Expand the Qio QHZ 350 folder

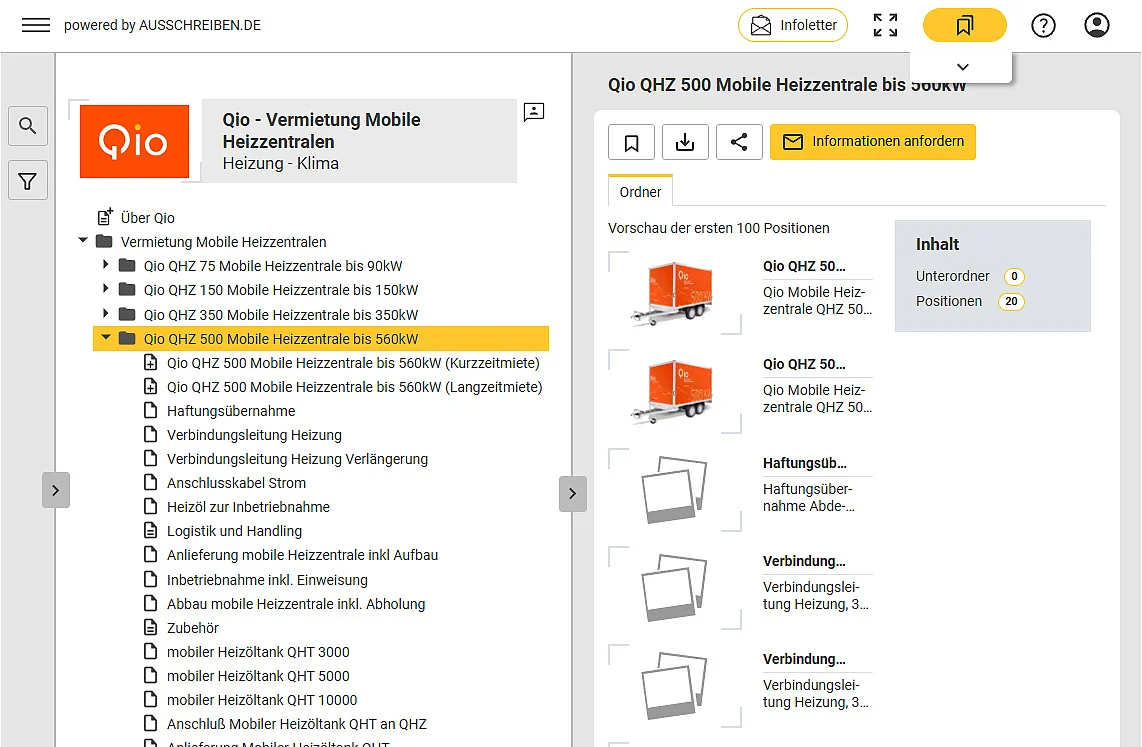coord(106,314)
